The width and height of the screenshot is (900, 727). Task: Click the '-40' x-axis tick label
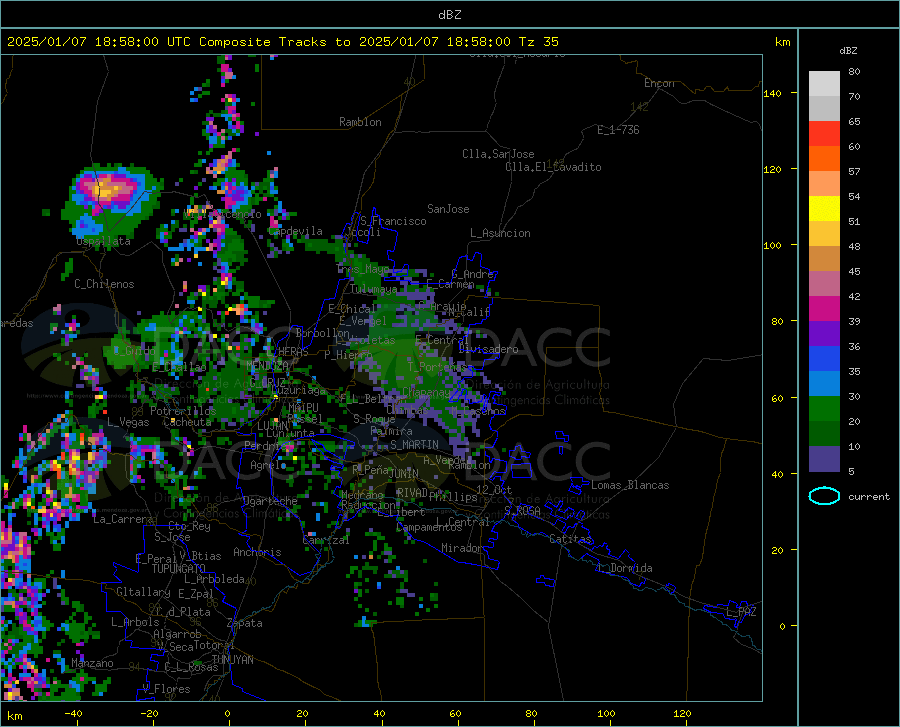[x=73, y=713]
